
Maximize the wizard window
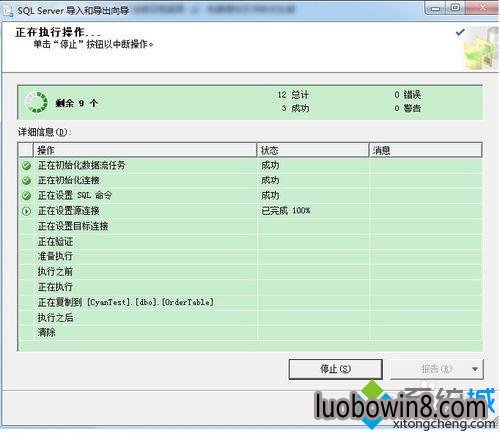coord(455,7)
